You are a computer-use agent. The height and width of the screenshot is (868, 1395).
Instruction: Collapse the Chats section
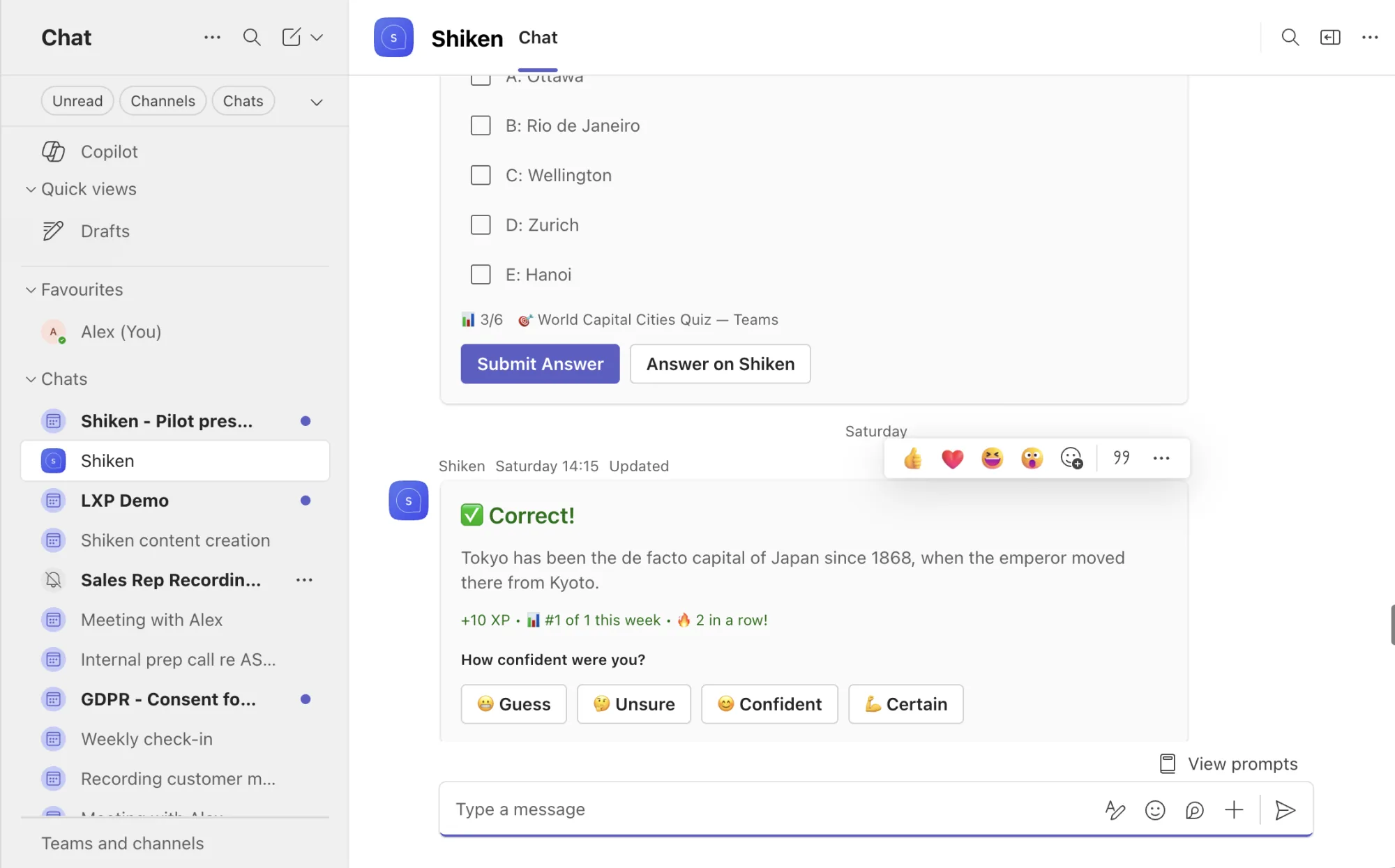point(31,379)
